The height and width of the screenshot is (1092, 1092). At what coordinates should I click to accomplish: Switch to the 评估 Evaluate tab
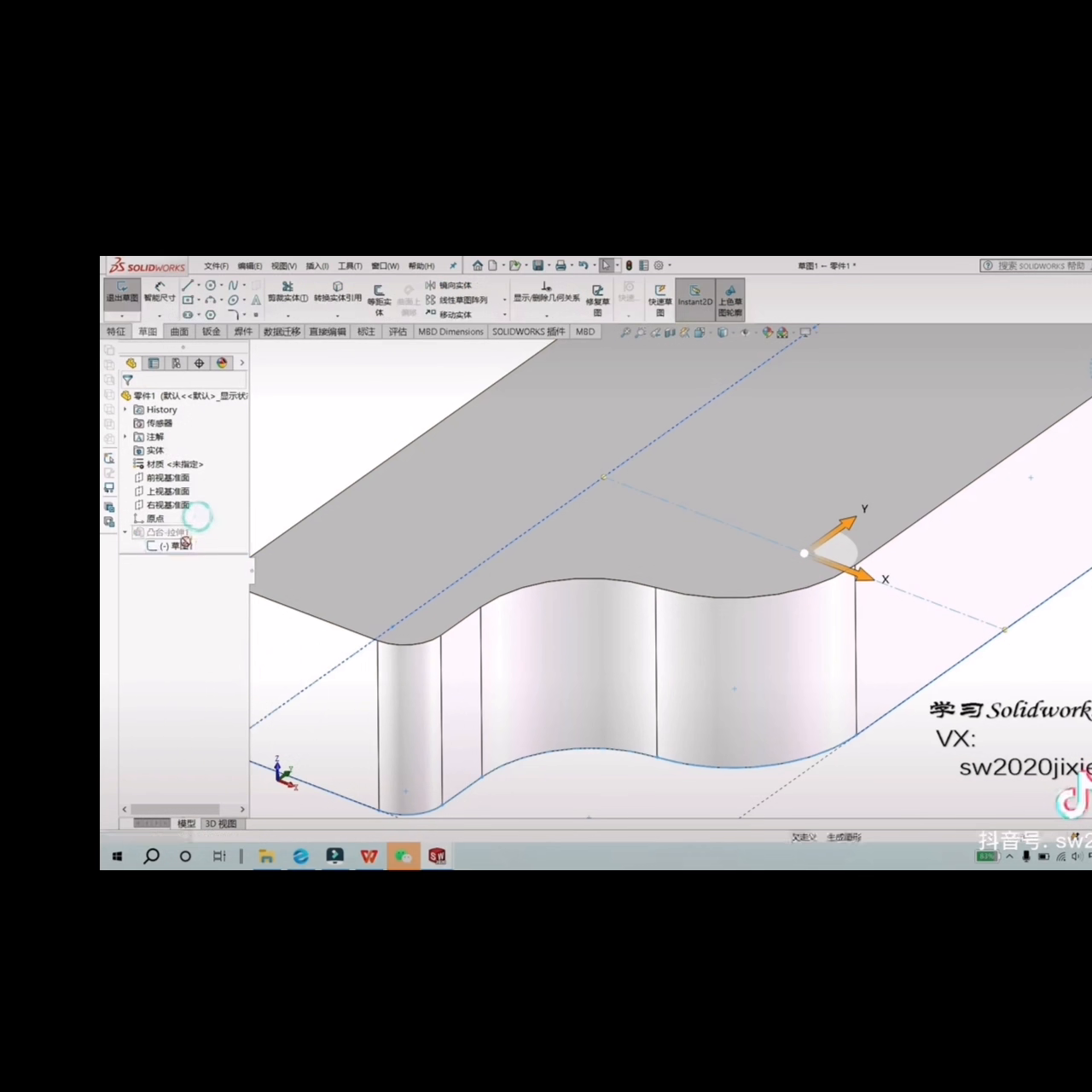398,332
